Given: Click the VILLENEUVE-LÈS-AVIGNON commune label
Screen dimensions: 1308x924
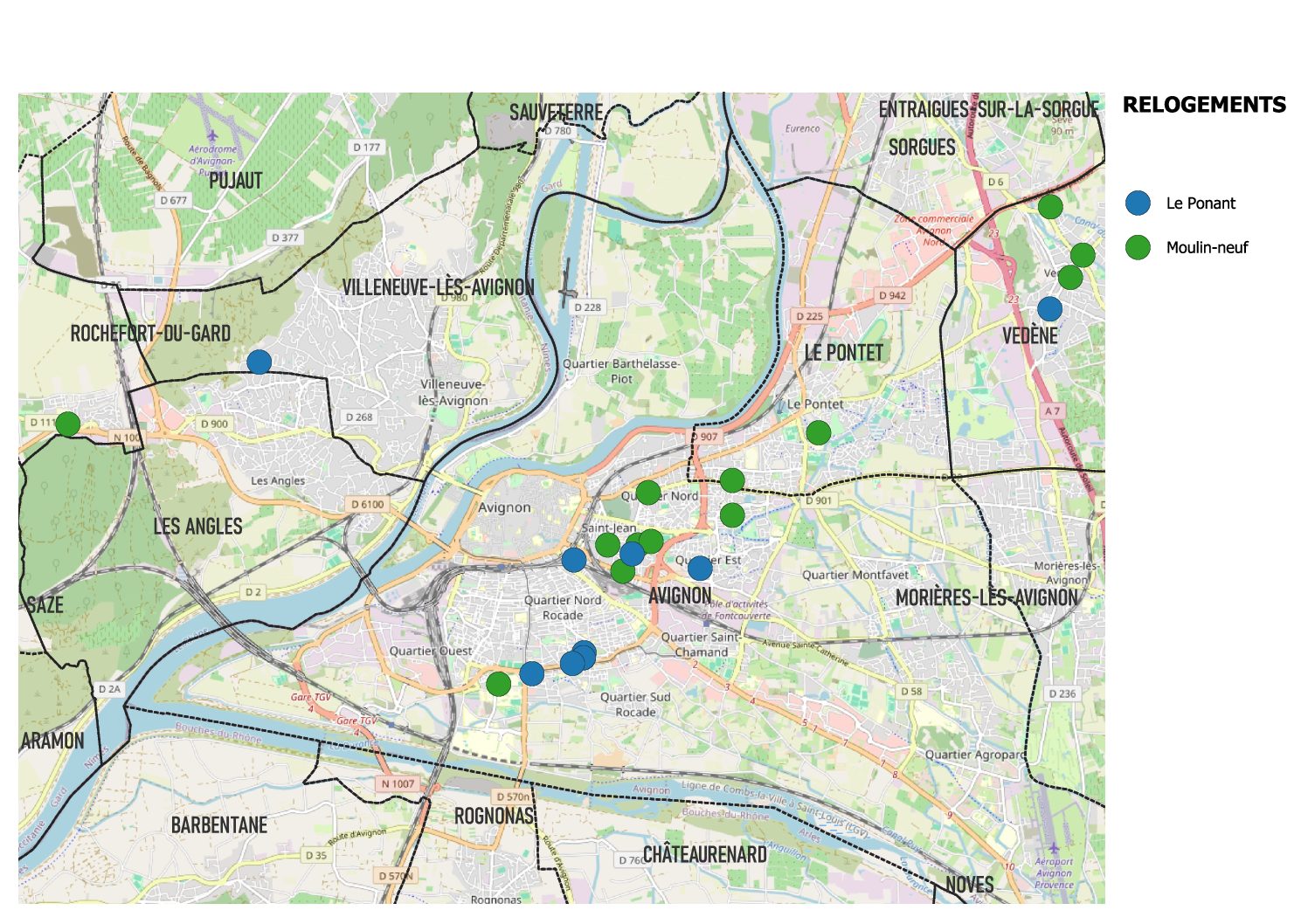Looking at the screenshot, I should [438, 287].
